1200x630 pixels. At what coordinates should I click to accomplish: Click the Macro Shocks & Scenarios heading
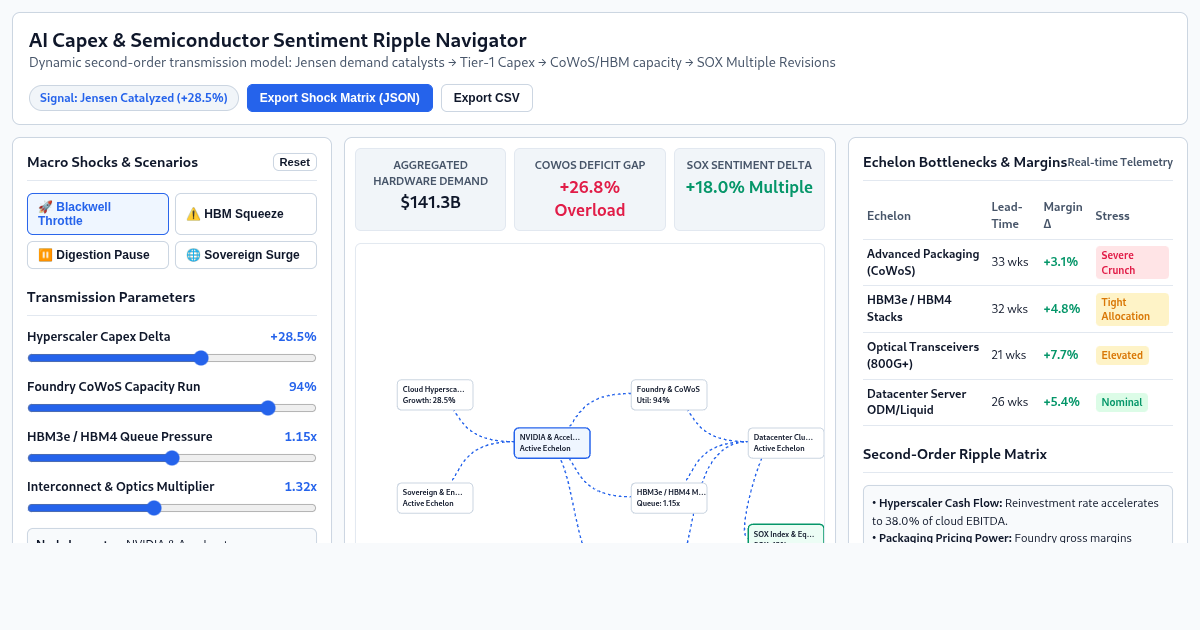(113, 162)
